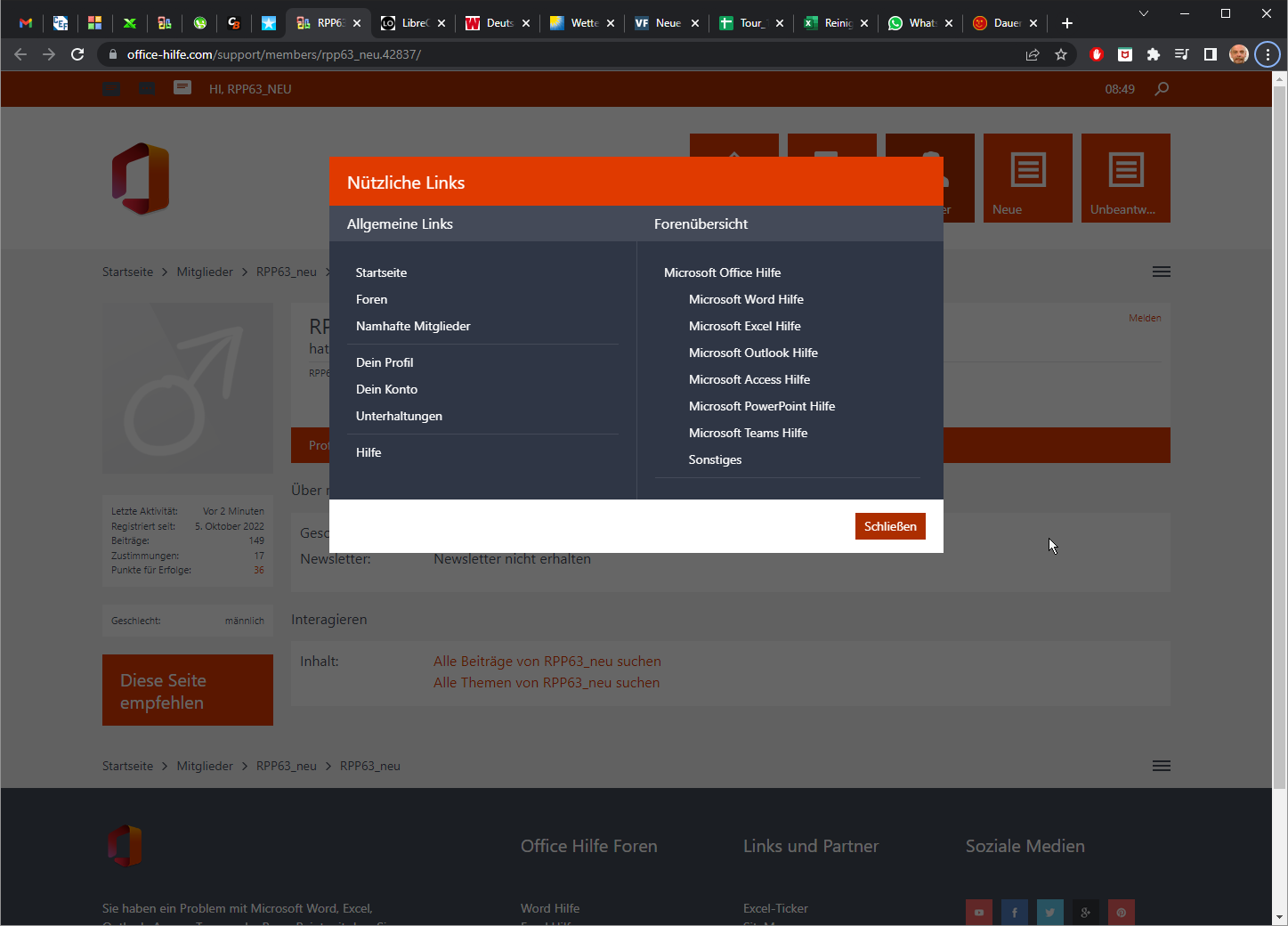Open the red stop-hand adblock extension
This screenshot has height=926, width=1288.
[x=1097, y=54]
